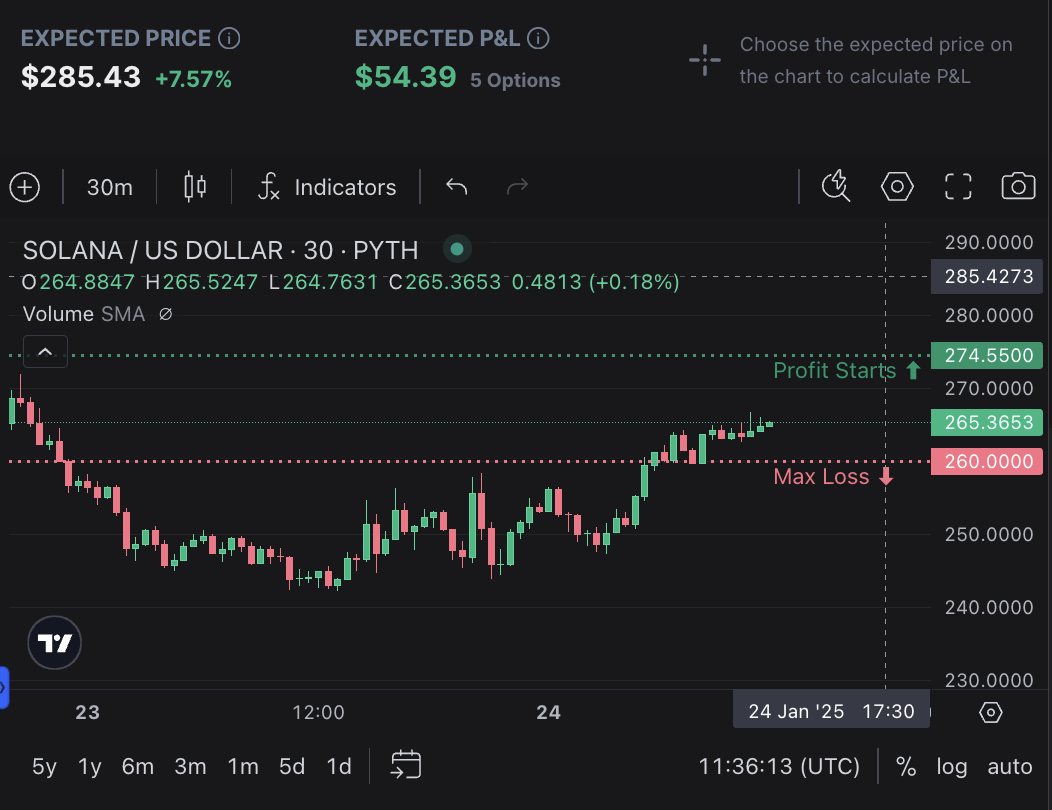Undo the last chart action
This screenshot has height=810, width=1052.
(x=457, y=187)
